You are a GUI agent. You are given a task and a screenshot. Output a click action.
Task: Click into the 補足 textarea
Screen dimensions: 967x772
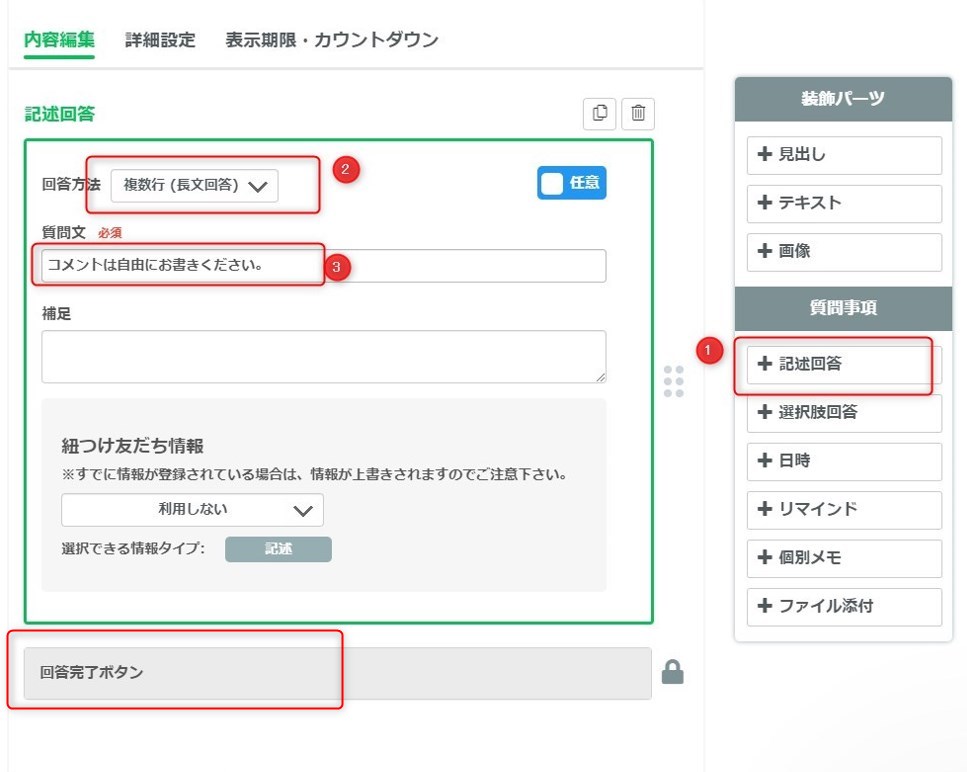tap(323, 356)
